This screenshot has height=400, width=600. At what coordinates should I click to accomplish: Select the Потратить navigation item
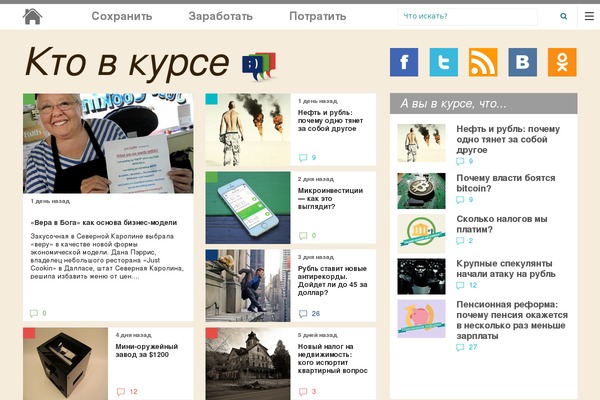pyautogui.click(x=317, y=16)
